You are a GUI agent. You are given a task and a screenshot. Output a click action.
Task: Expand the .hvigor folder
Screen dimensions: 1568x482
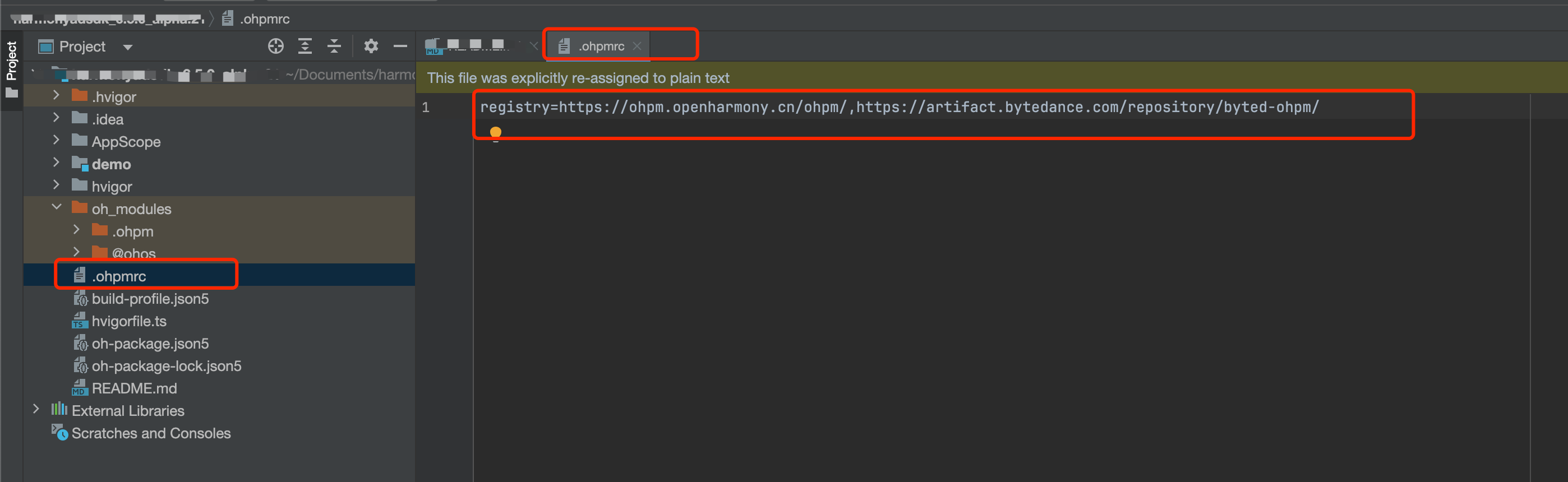[57, 95]
